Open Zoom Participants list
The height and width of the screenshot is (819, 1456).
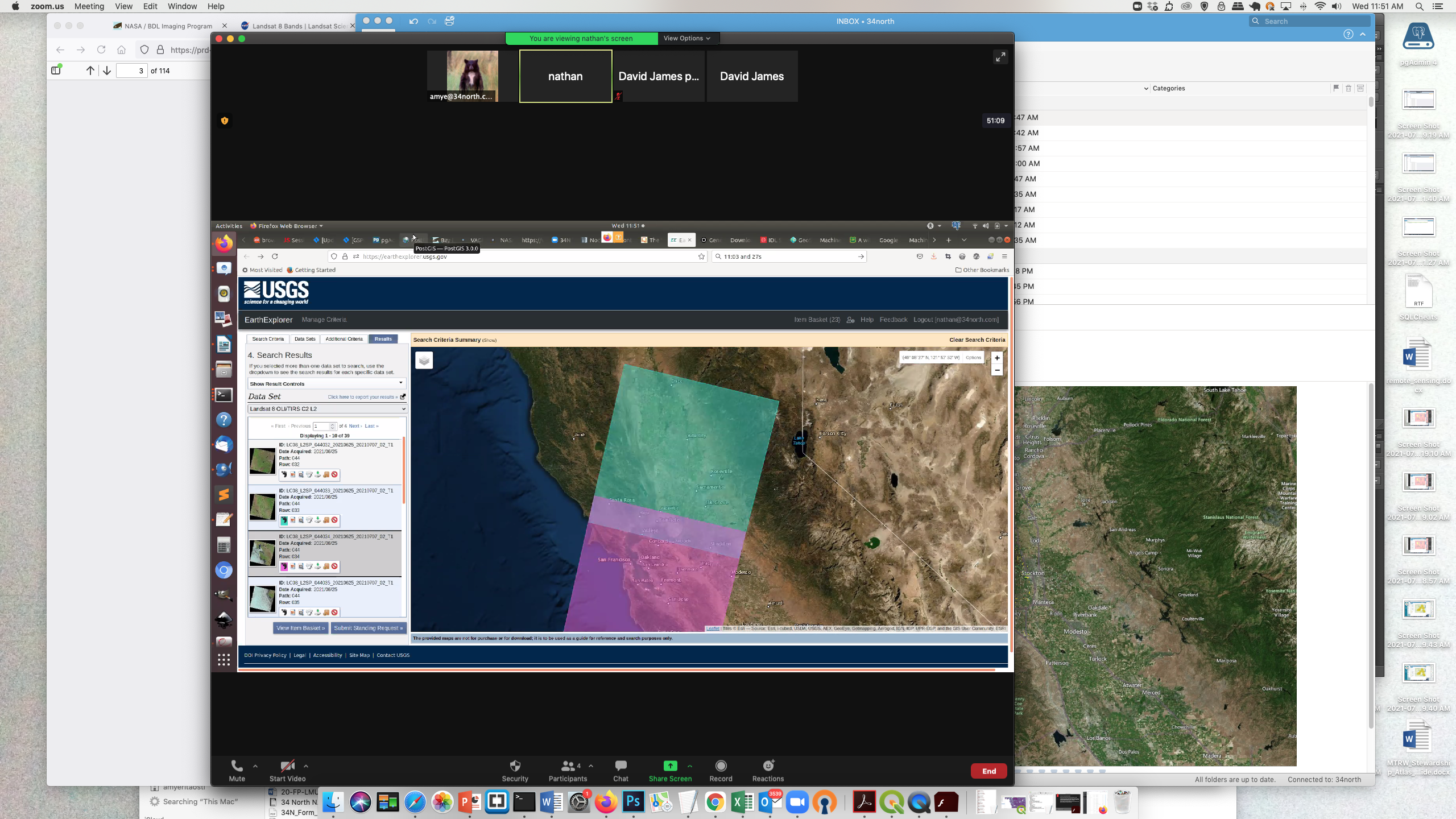568,771
